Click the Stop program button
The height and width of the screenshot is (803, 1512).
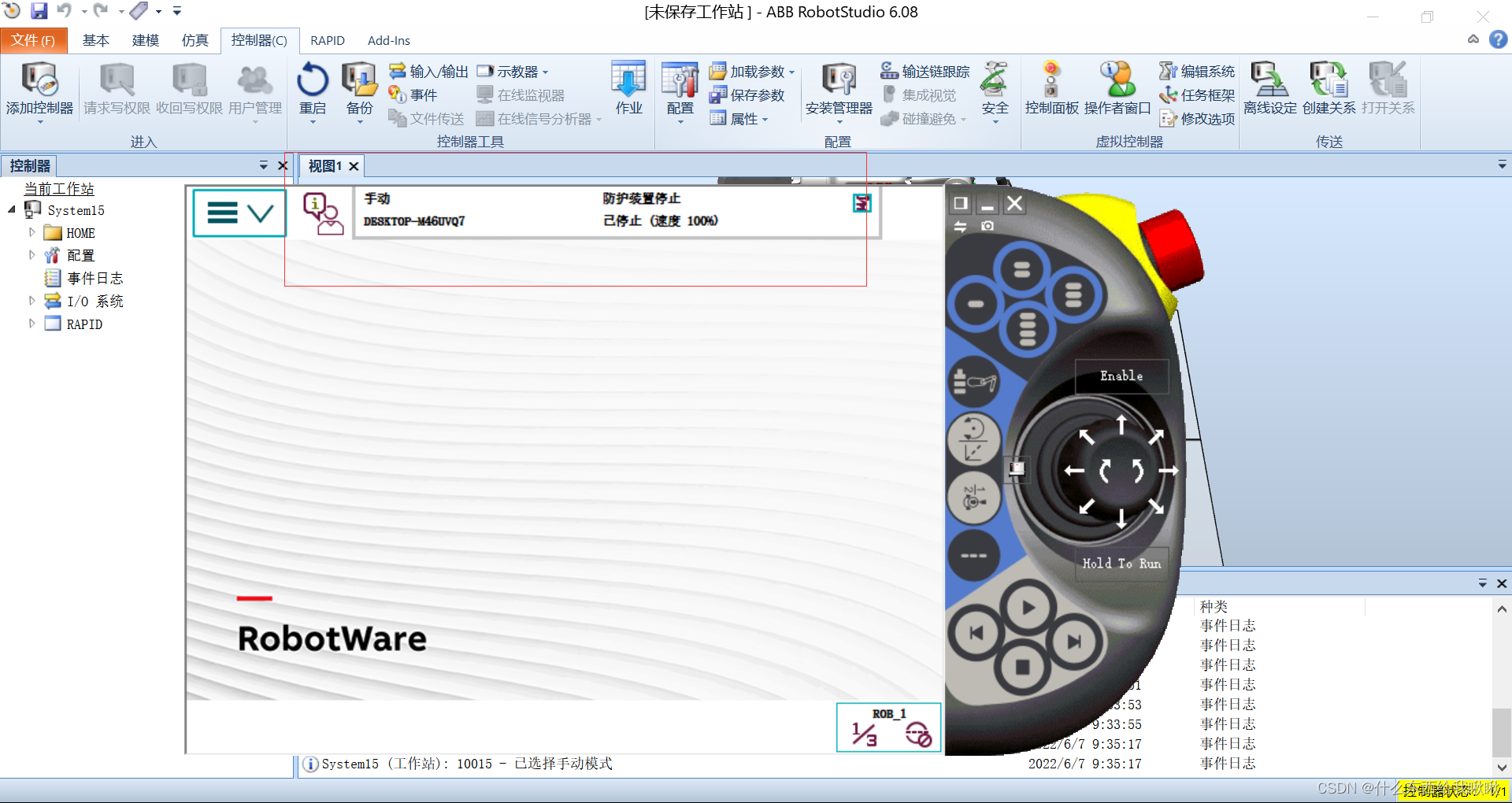pos(1022,668)
